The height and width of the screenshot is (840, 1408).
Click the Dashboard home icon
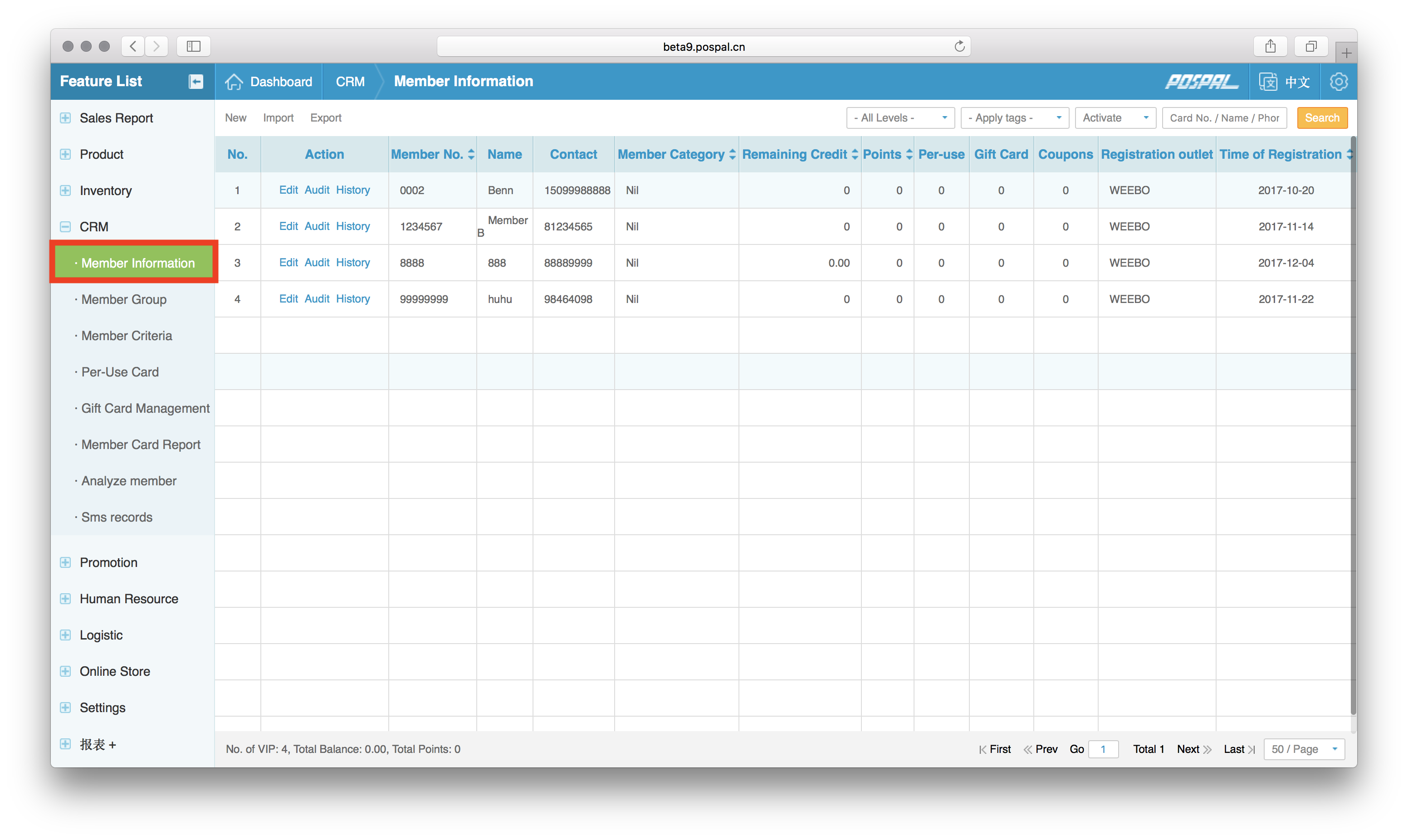tap(234, 82)
